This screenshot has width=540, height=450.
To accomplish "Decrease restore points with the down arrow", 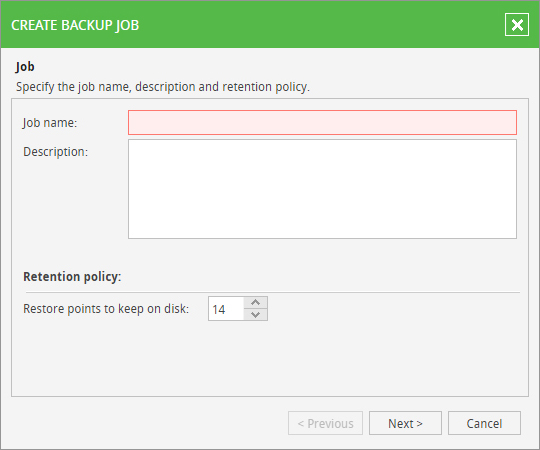I will point(256,314).
